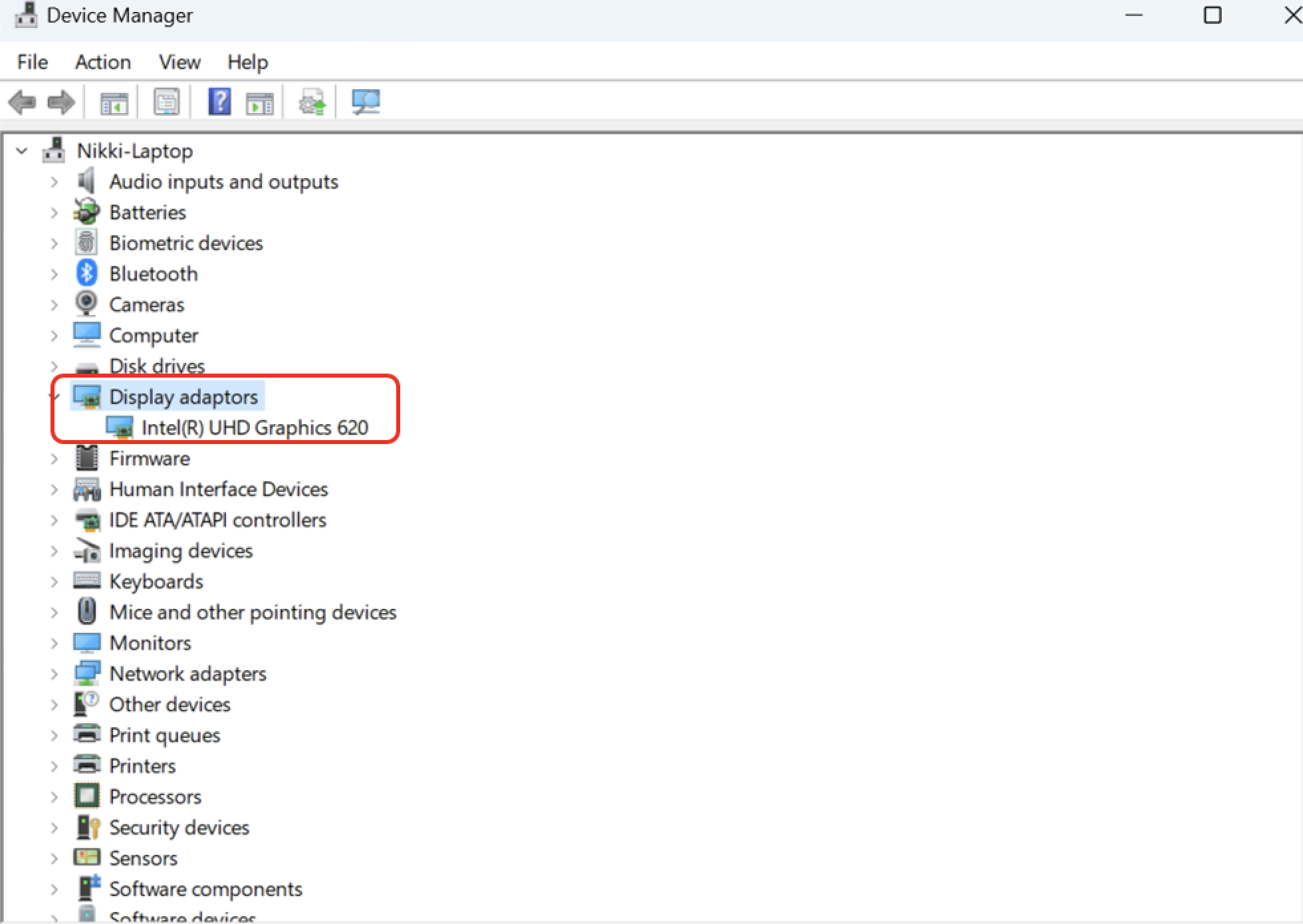This screenshot has height=924, width=1303.
Task: Toggle the action pane toolbar icon
Action: (259, 102)
